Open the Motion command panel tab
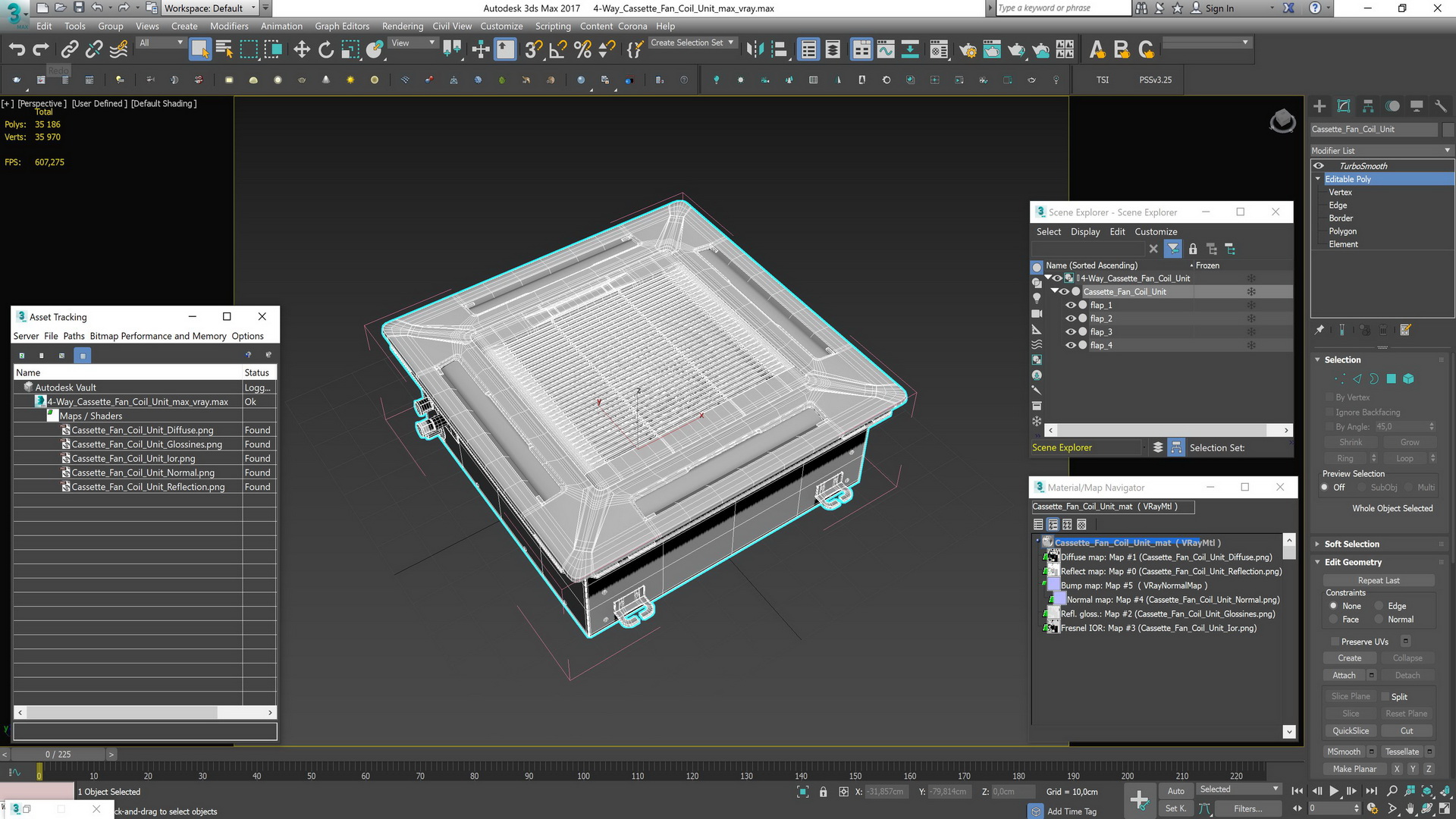The width and height of the screenshot is (1456, 819). [x=1392, y=106]
